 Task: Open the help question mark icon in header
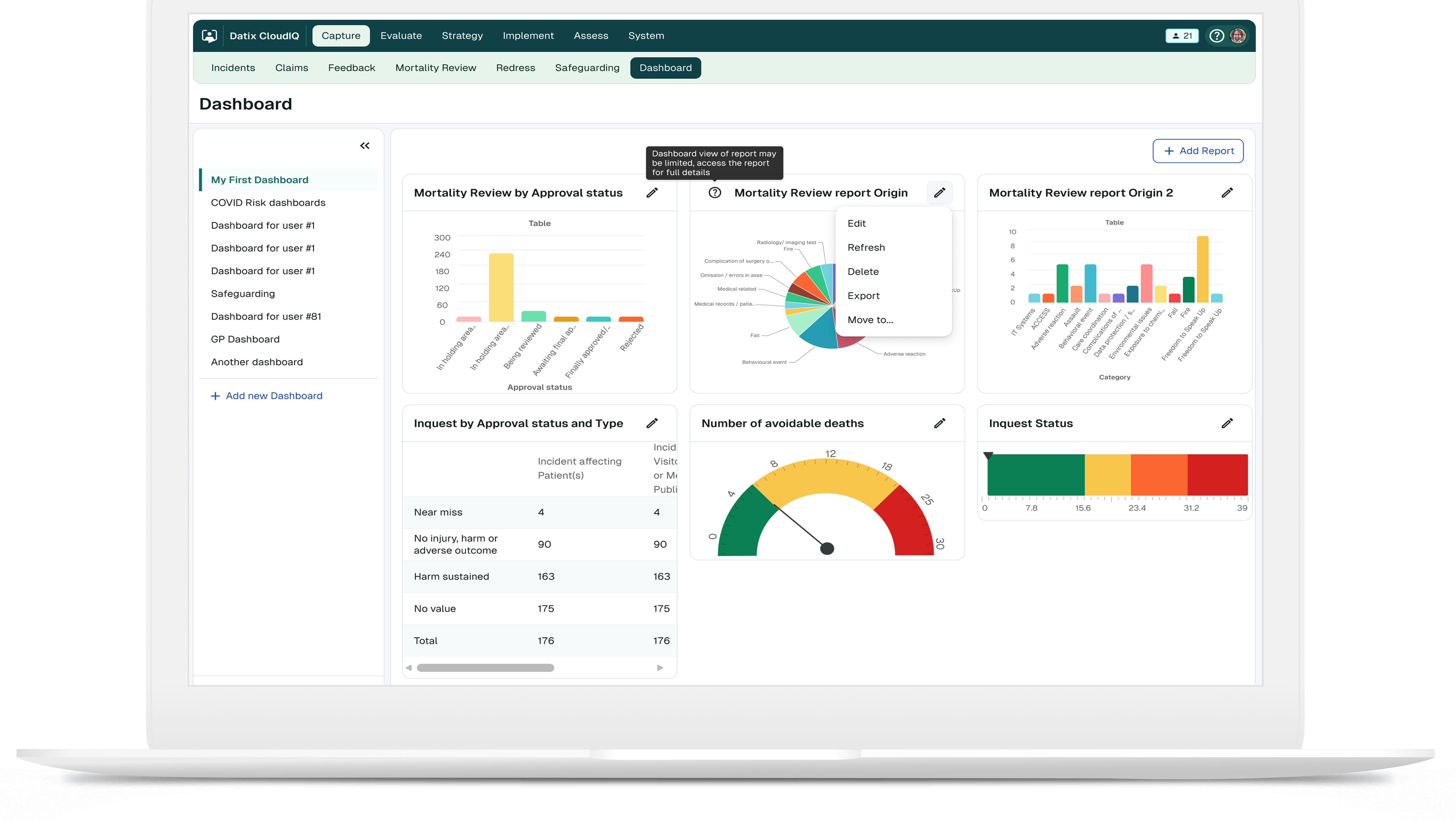tap(1216, 36)
